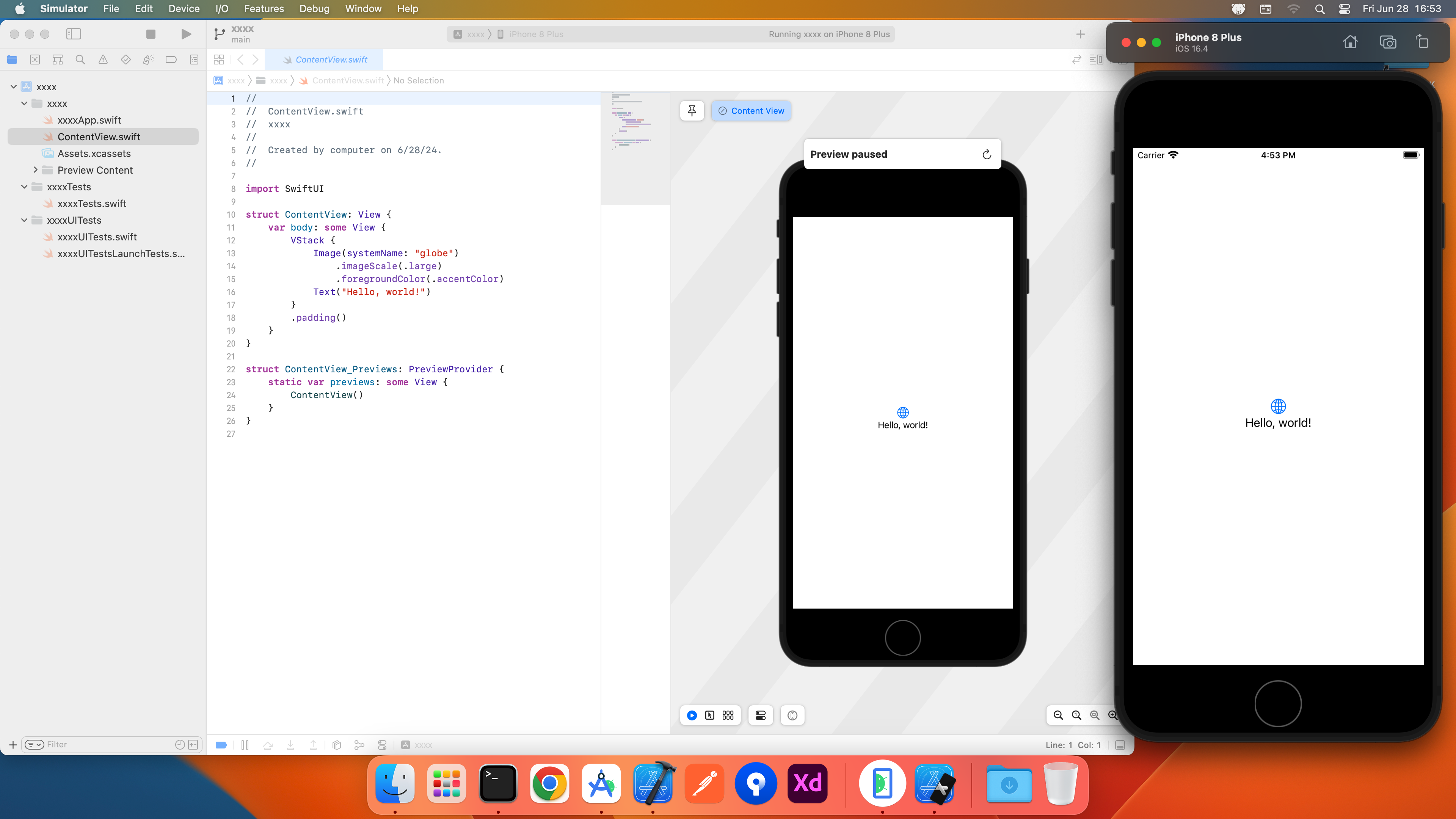The image size is (1456, 819).
Task: Click the pin preview icon
Action: pos(692,111)
